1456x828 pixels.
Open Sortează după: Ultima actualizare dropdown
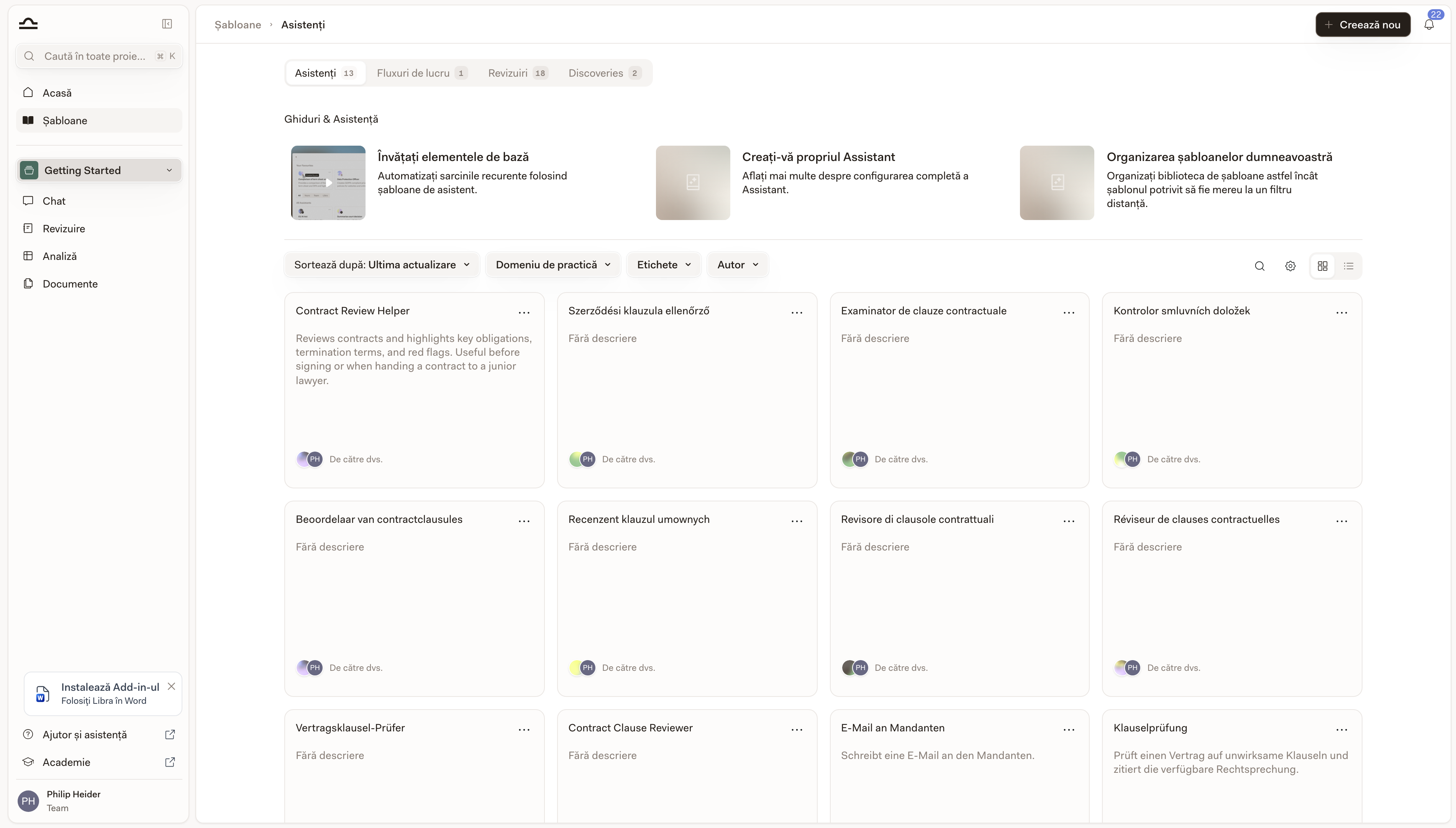(382, 265)
